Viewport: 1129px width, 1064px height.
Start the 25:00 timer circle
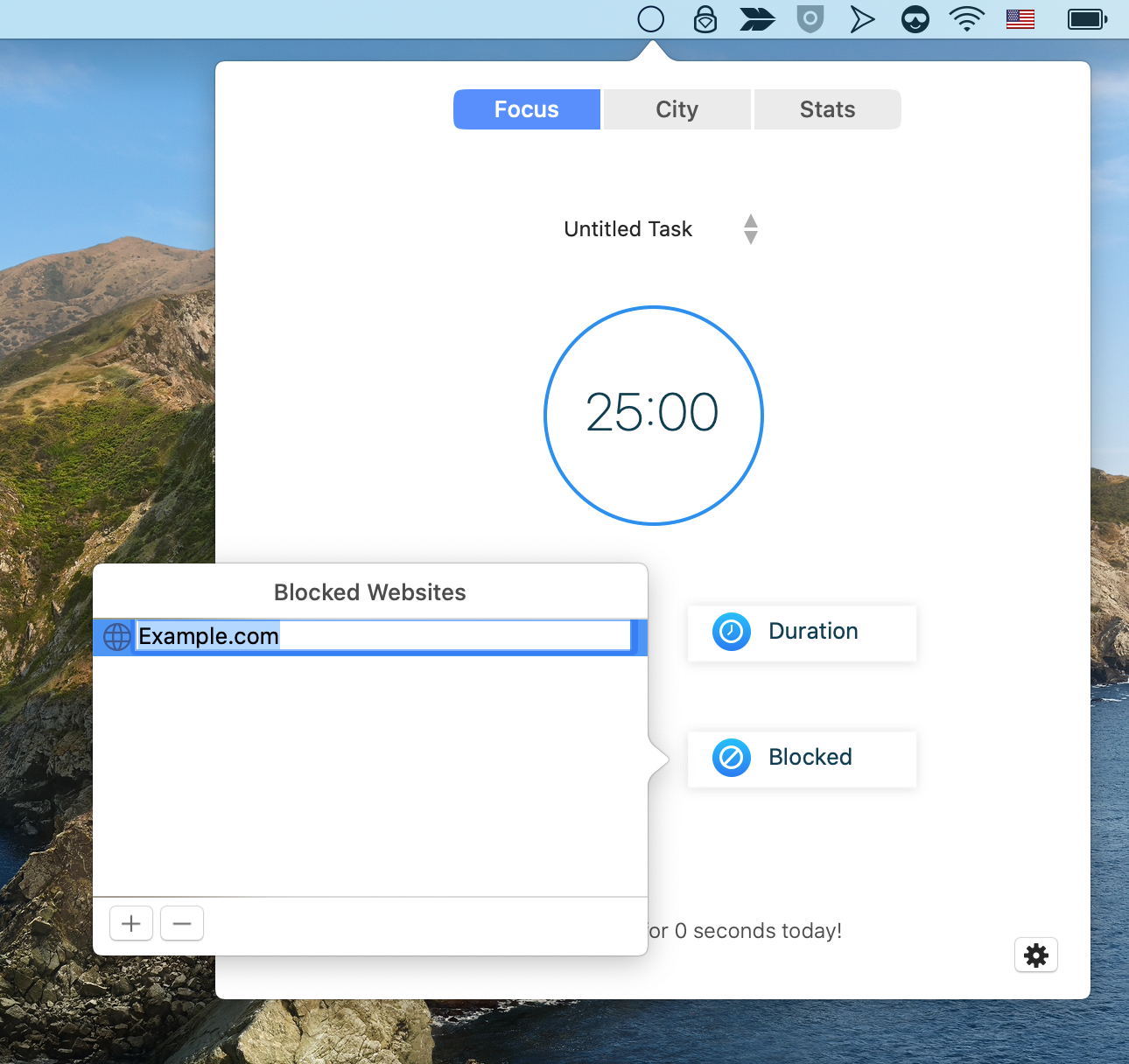coord(653,415)
